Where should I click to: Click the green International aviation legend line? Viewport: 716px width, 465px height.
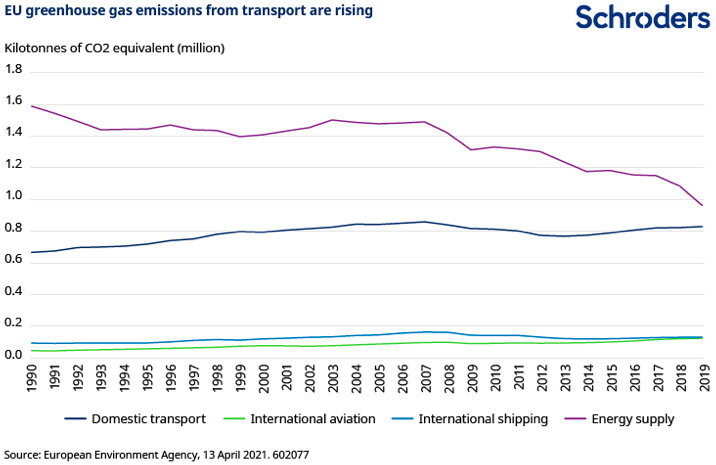(x=234, y=419)
